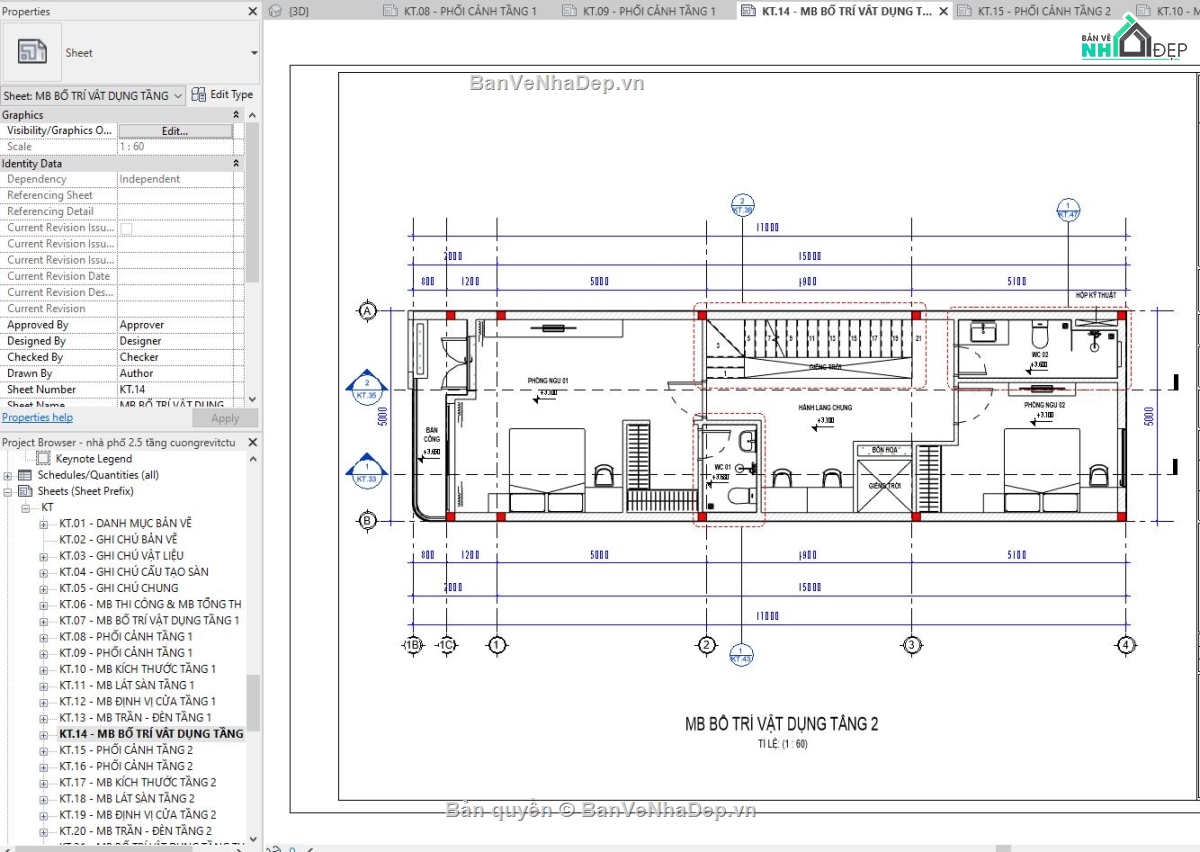The height and width of the screenshot is (852, 1200).
Task: Select grid bubble 1
Action: pos(497,645)
